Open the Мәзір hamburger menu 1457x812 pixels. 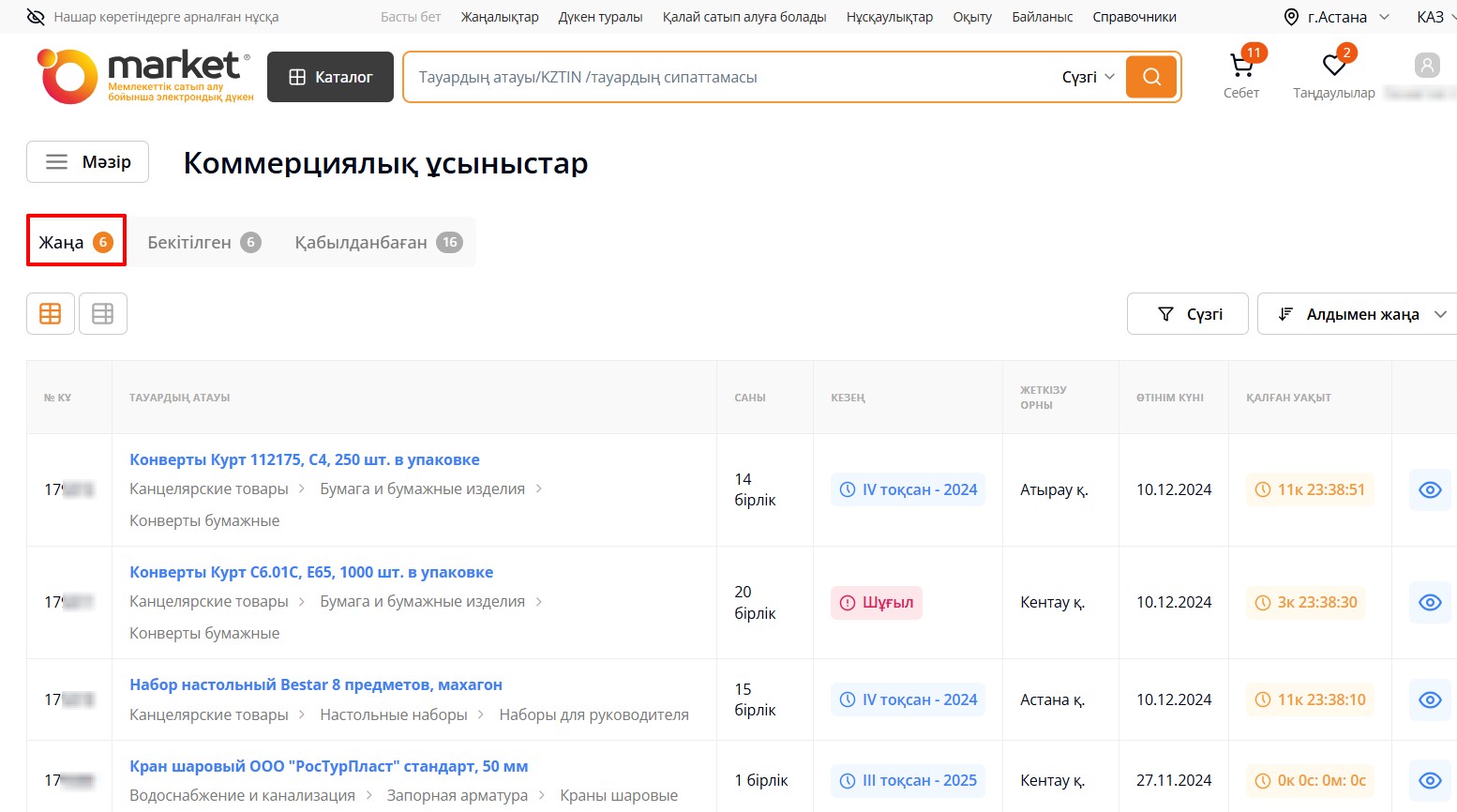pos(87,162)
